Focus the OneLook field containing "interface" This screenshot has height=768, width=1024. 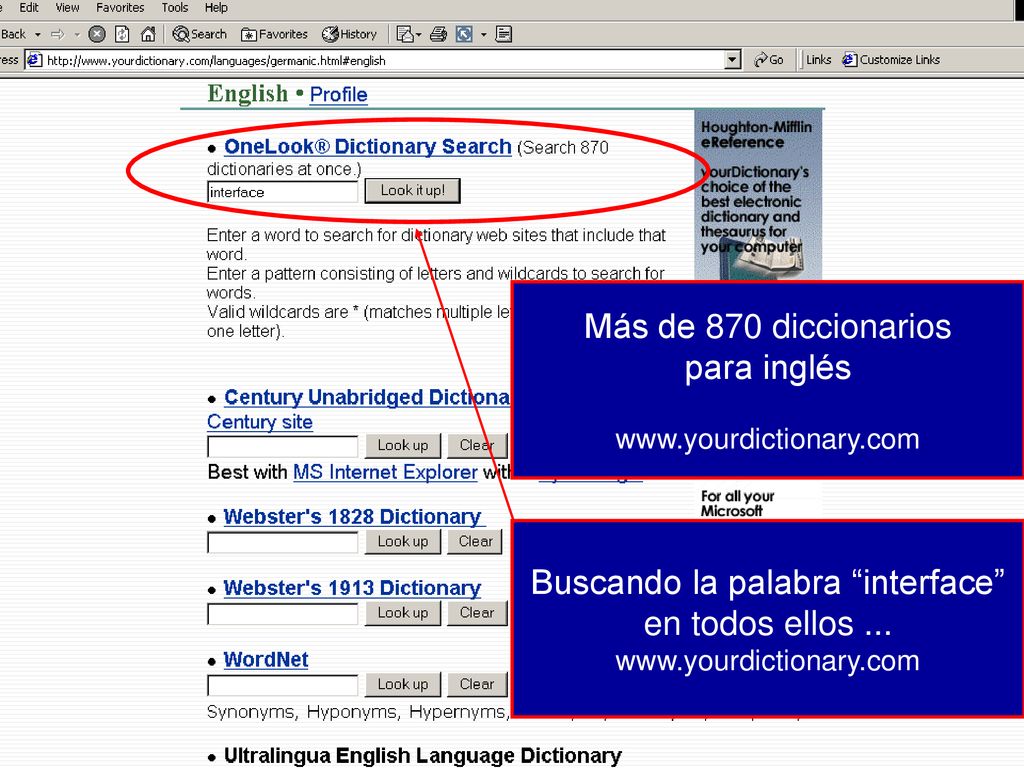click(x=282, y=192)
